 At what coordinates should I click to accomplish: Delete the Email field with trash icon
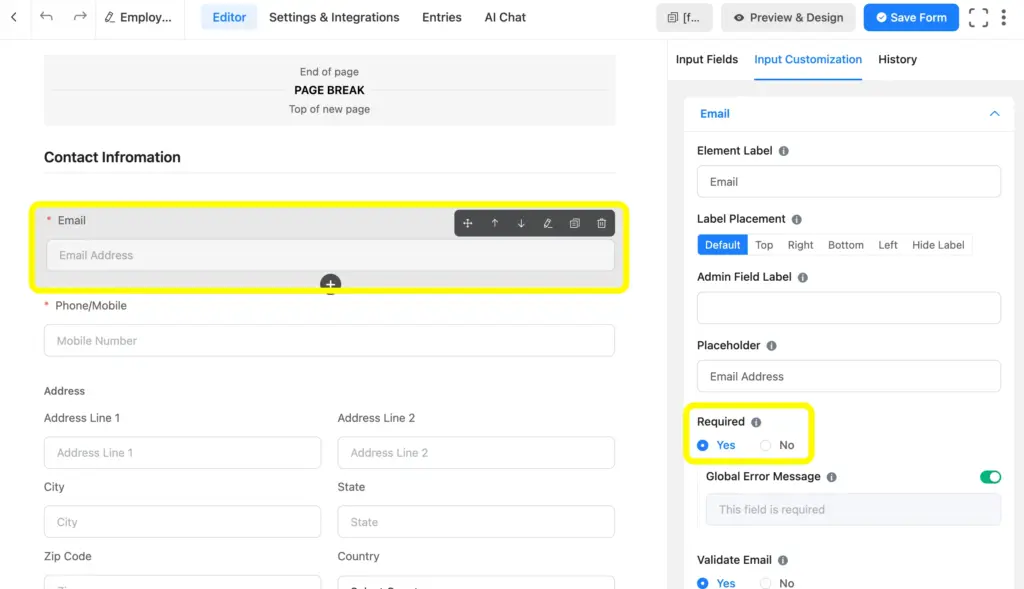pyautogui.click(x=601, y=223)
